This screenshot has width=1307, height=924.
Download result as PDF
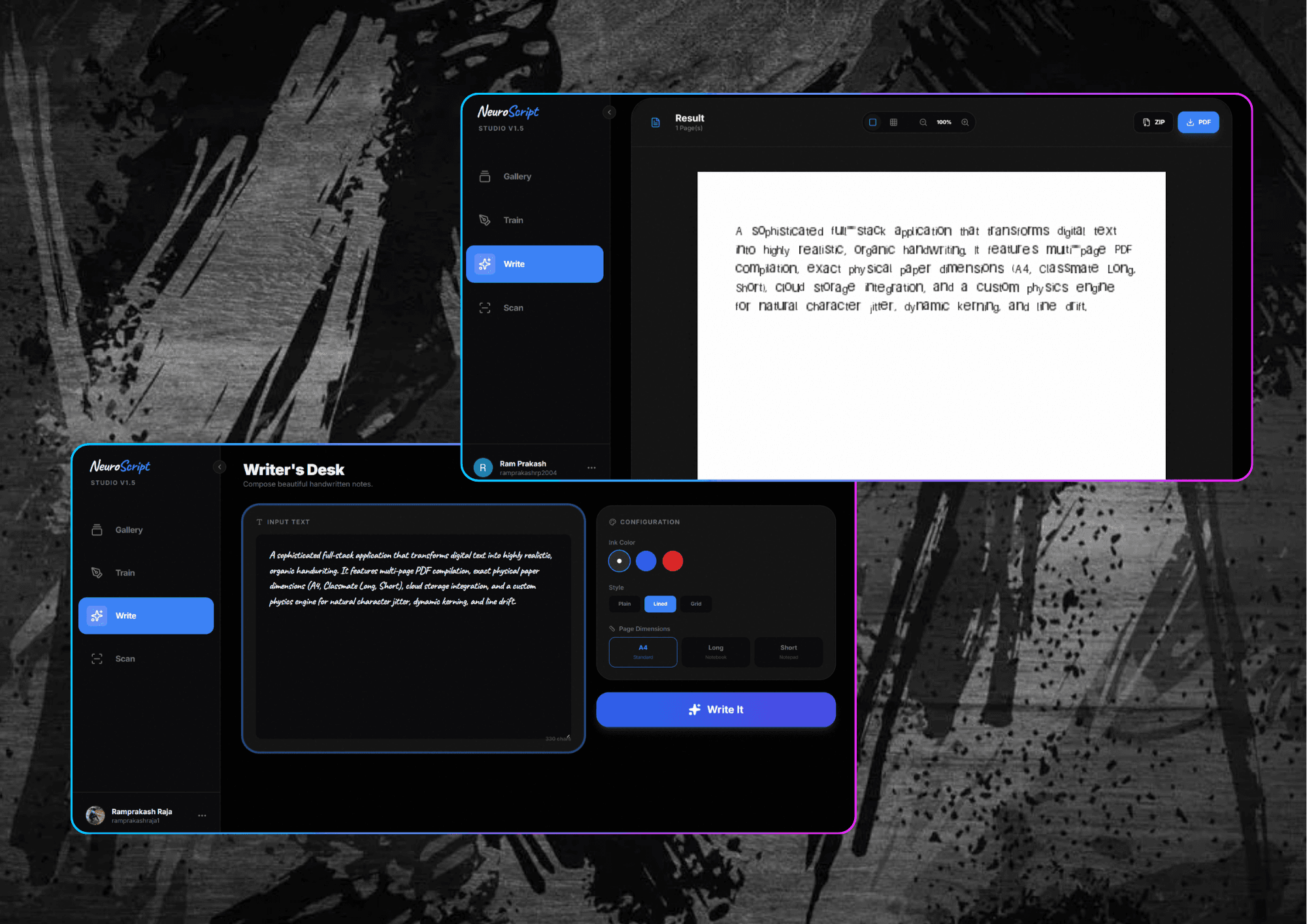coord(1198,122)
